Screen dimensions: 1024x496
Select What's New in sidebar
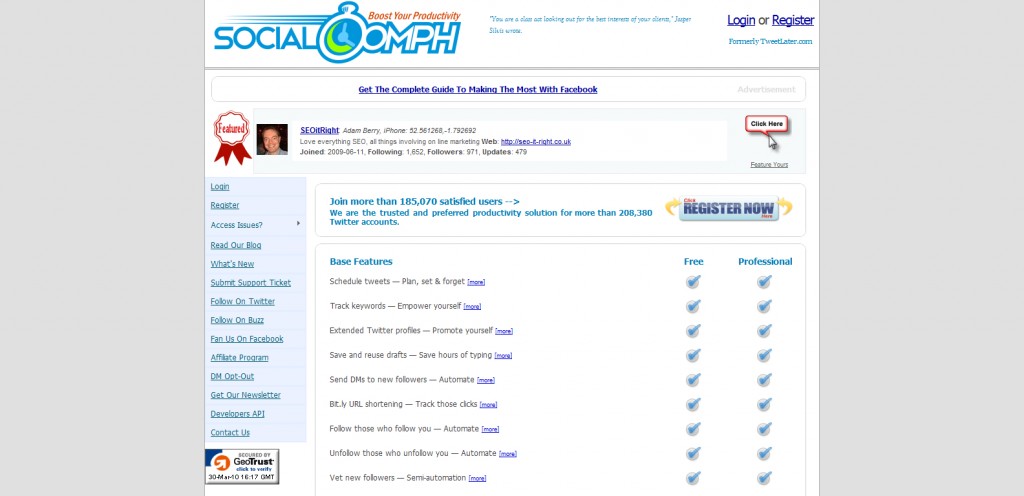coord(232,264)
